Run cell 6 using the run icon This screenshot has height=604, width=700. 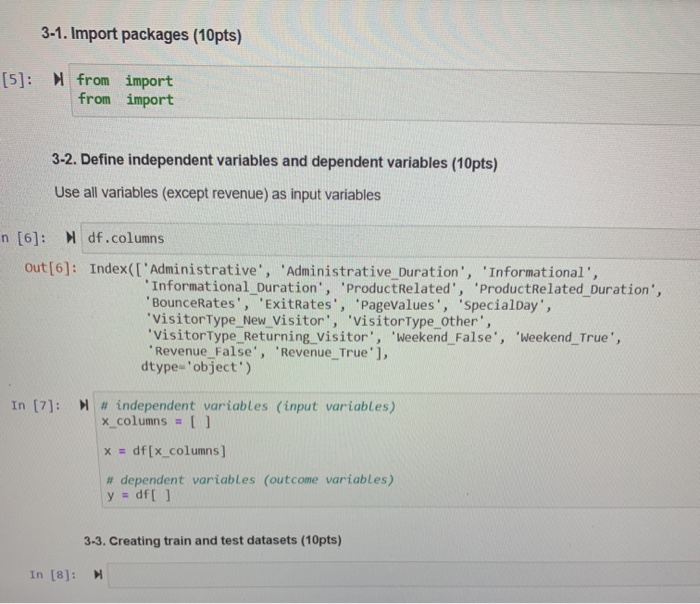[x=71, y=237]
